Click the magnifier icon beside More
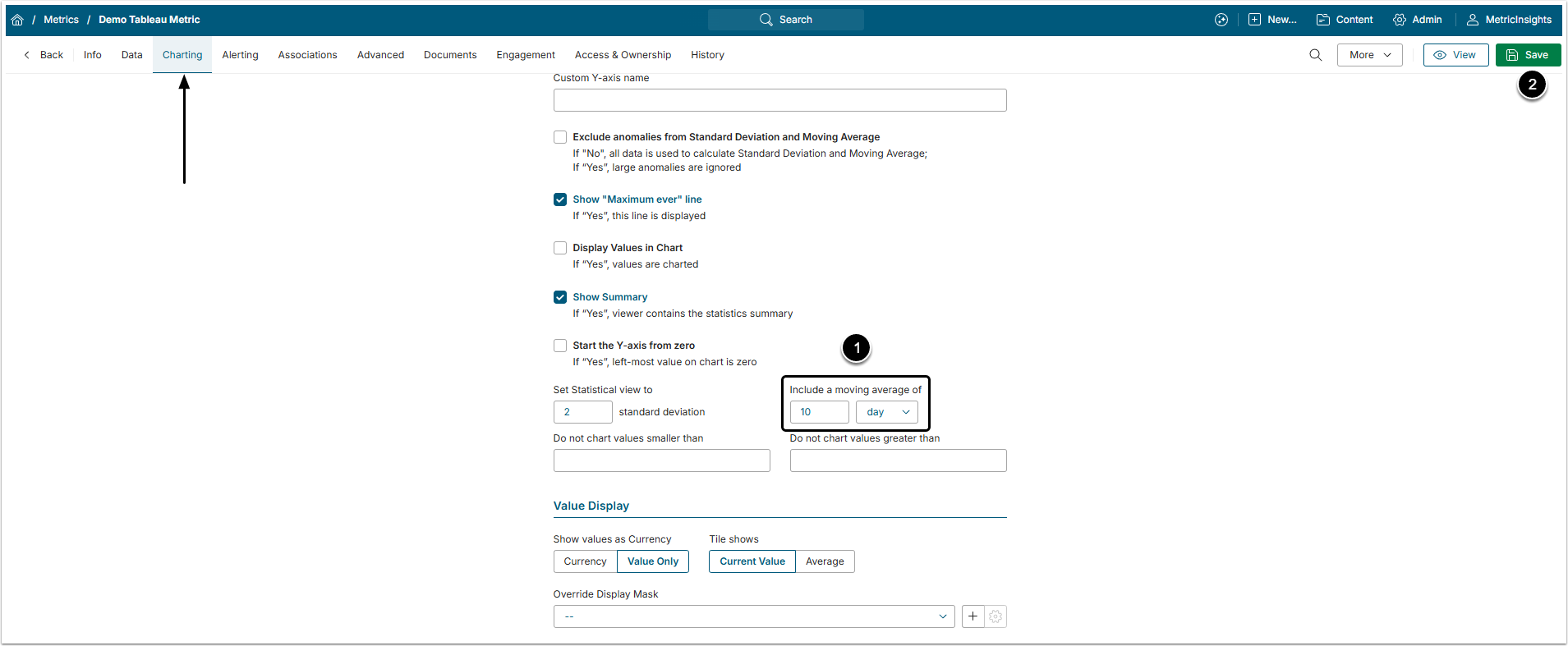This screenshot has height=646, width=1568. 1315,55
